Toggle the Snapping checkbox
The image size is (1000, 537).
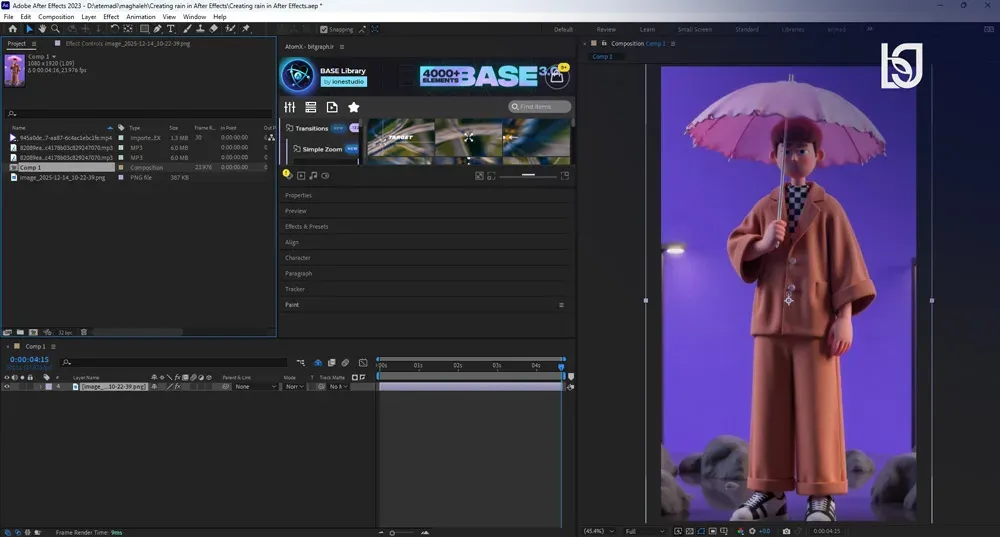pos(324,29)
